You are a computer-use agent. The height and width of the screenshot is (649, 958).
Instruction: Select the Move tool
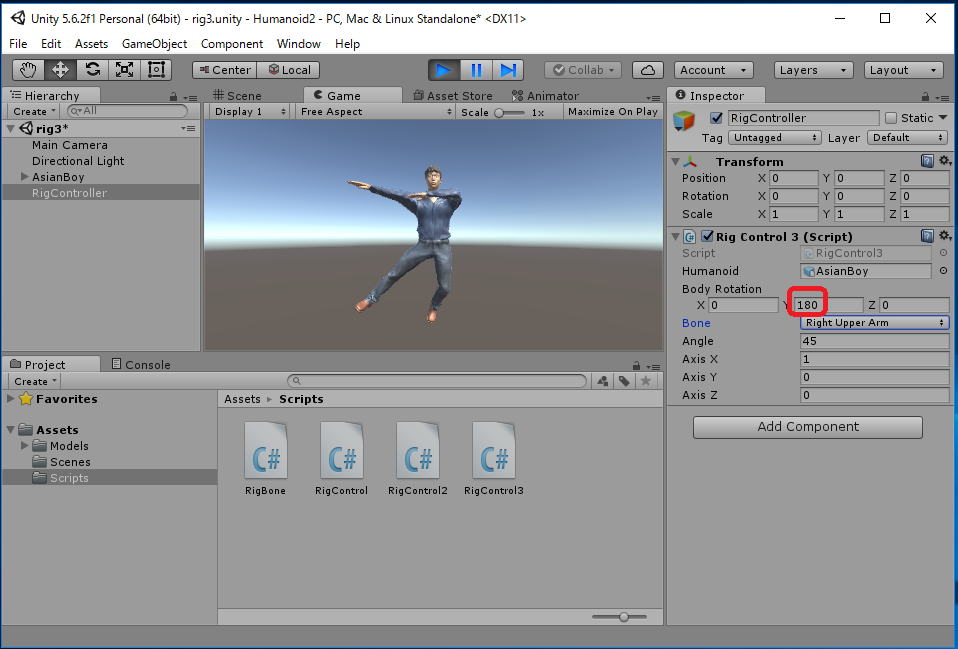click(60, 70)
